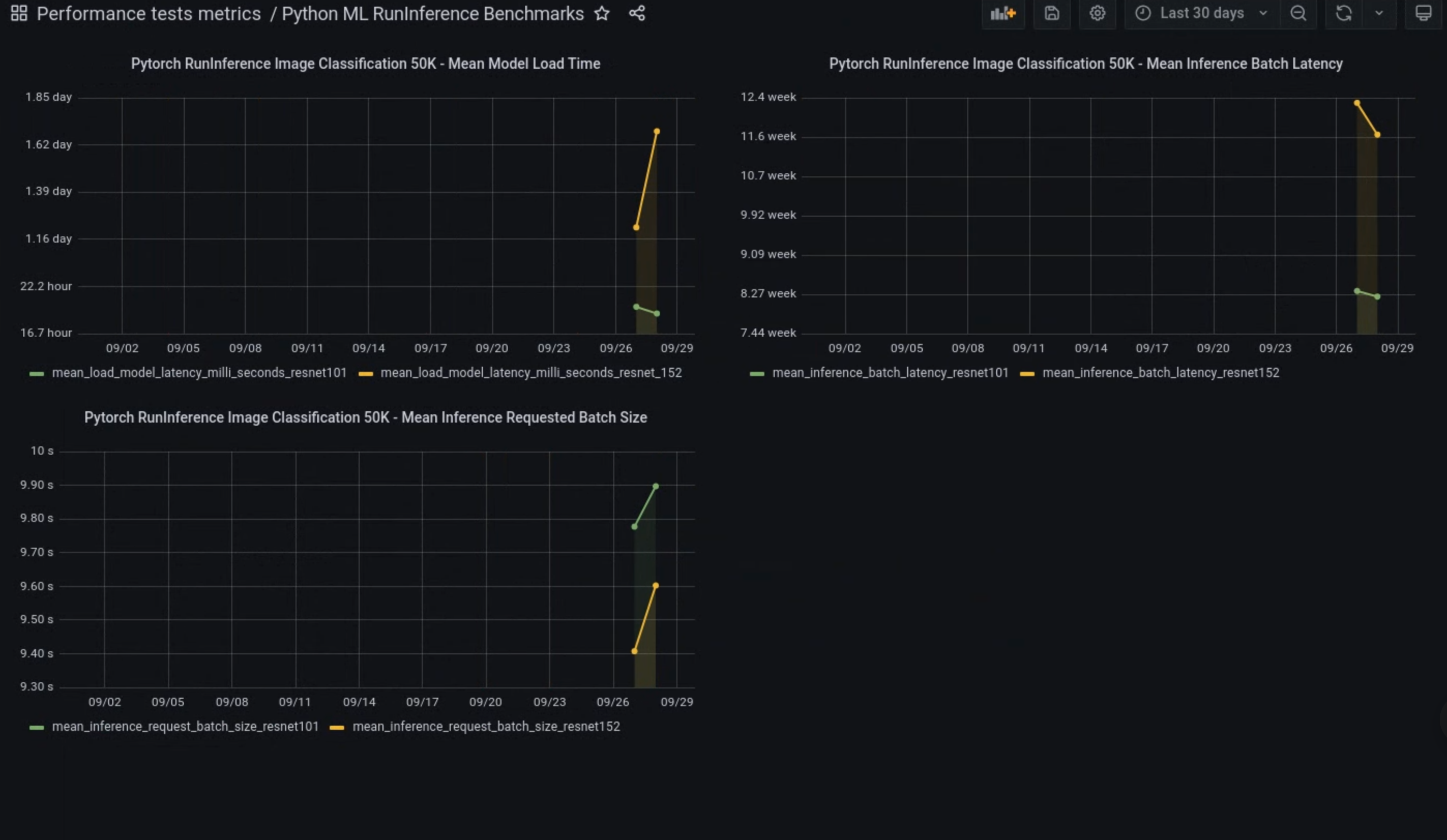Star this dashboard as favorite
Image resolution: width=1447 pixels, height=840 pixels.
(602, 13)
